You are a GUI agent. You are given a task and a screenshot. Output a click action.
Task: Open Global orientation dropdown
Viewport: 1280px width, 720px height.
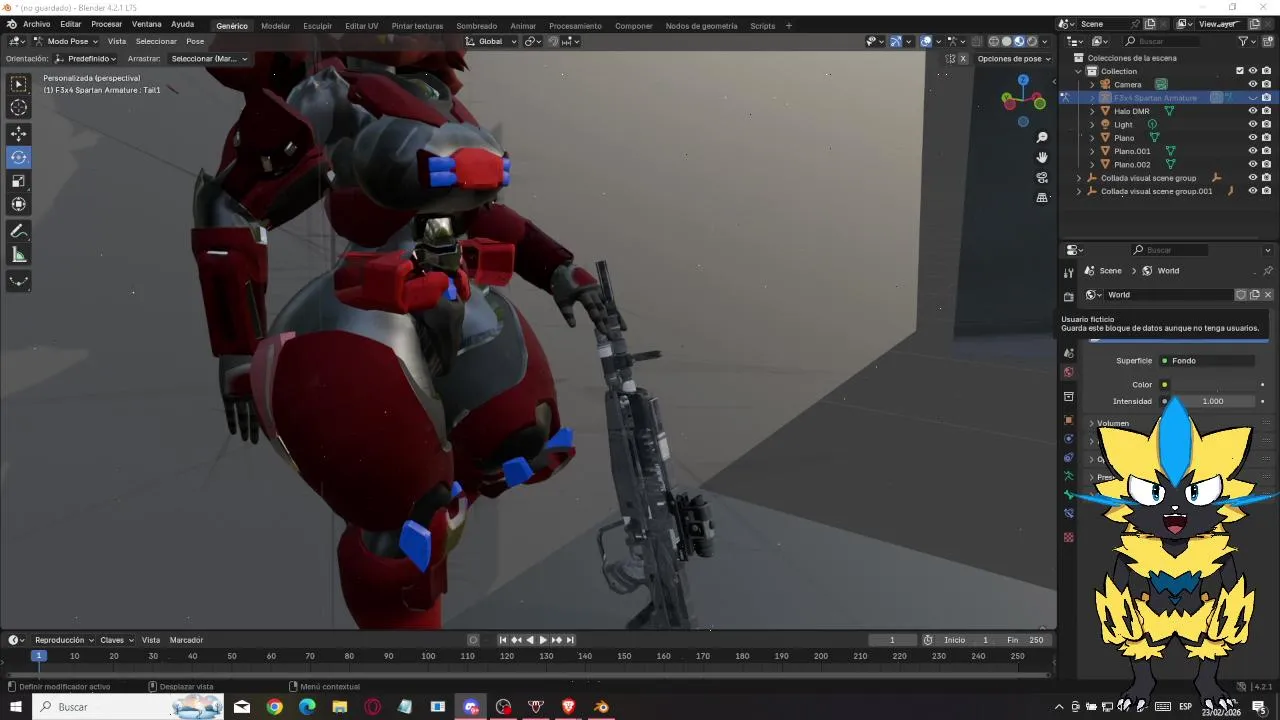click(491, 41)
